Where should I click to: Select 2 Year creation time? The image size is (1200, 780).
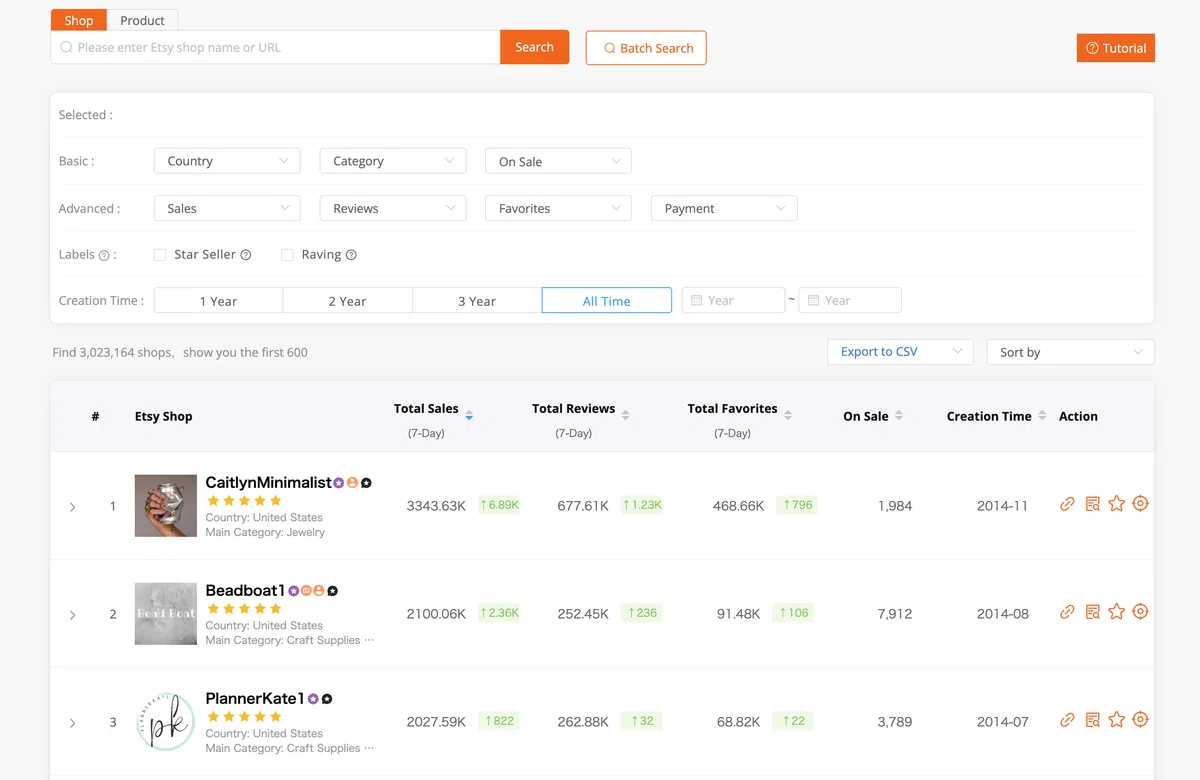pos(347,301)
